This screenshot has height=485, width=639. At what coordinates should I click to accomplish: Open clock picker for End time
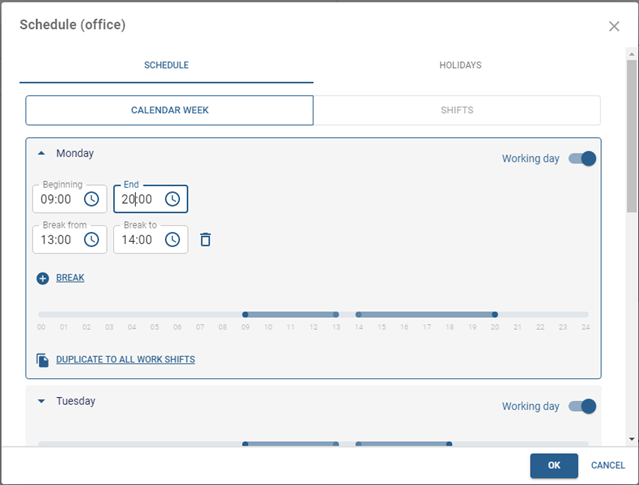[x=173, y=199]
